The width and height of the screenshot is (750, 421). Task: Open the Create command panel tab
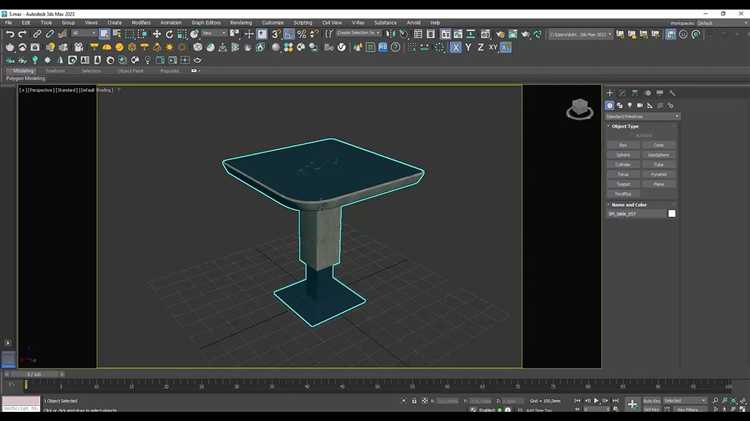[x=610, y=93]
